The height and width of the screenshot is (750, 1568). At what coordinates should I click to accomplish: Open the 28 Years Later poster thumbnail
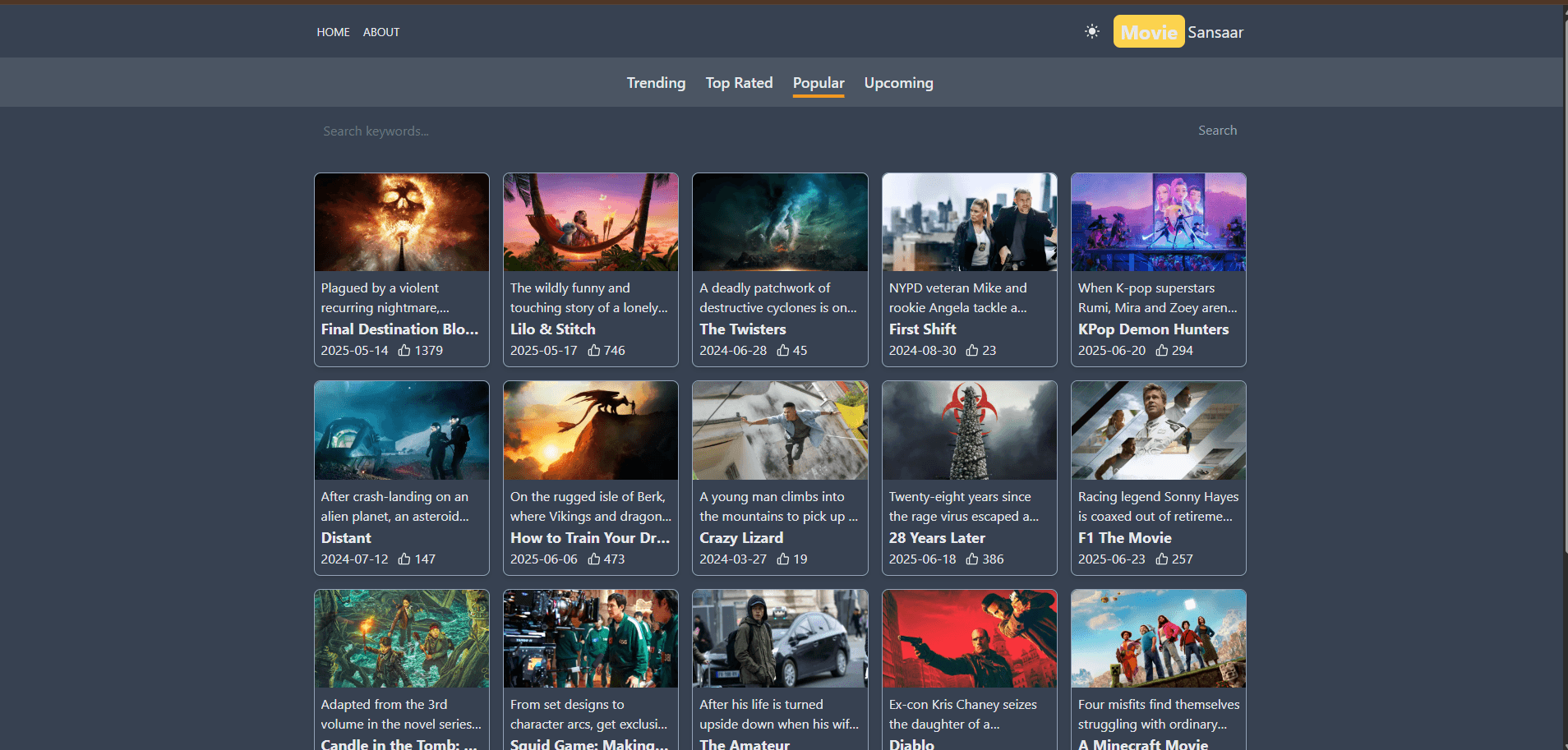coord(970,430)
